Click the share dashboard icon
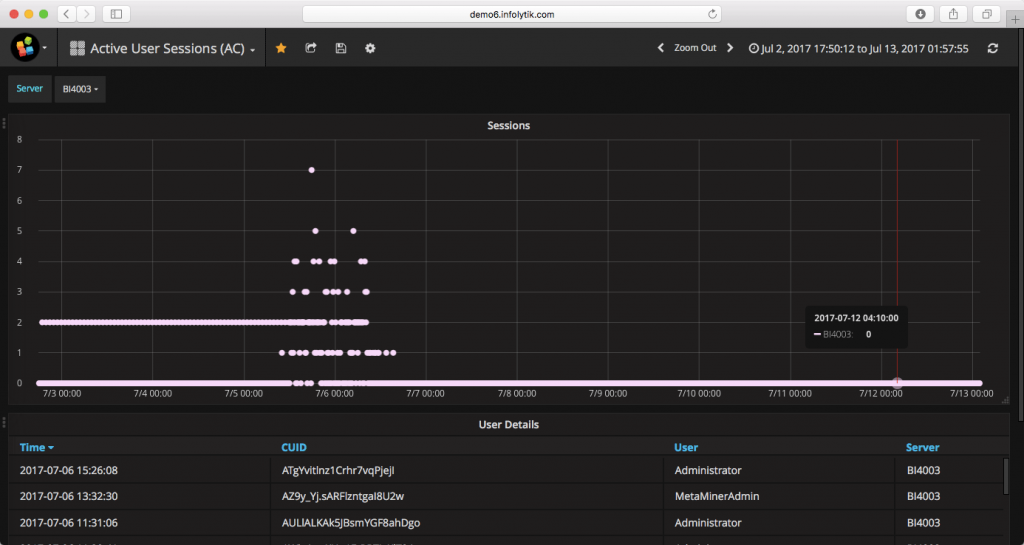The image size is (1024, 545). (x=311, y=48)
